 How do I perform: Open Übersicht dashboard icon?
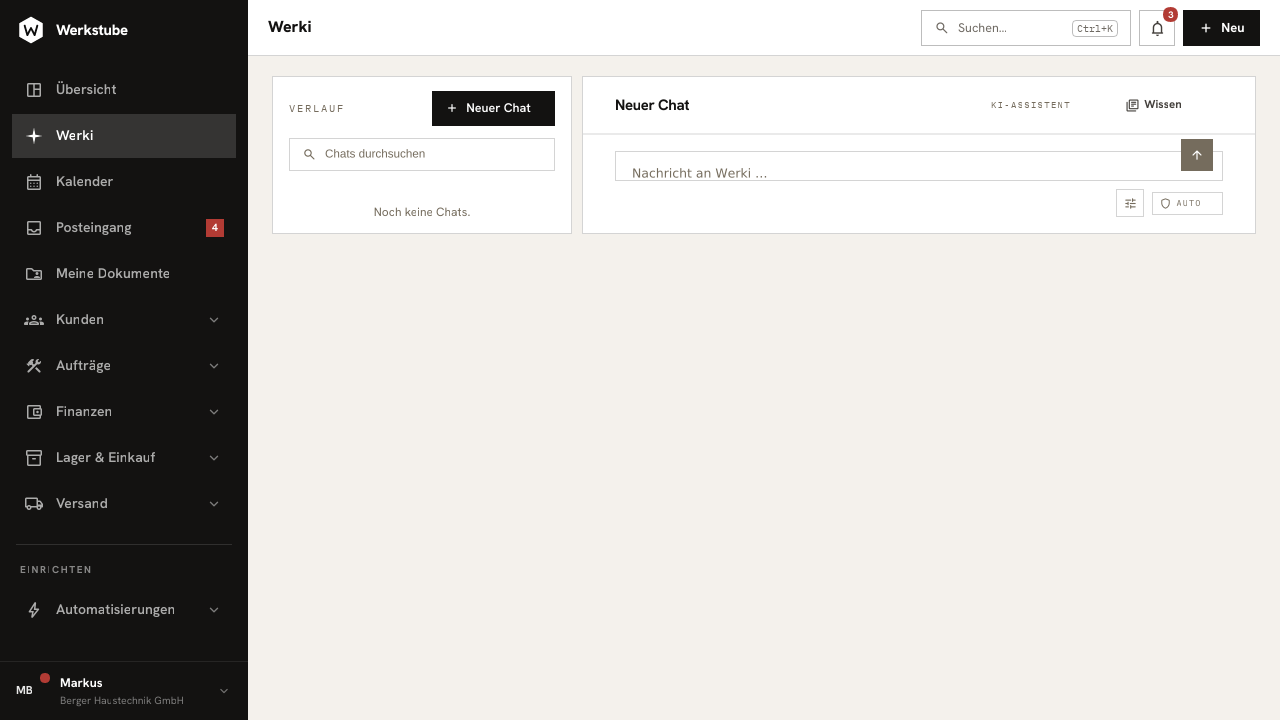pos(34,90)
